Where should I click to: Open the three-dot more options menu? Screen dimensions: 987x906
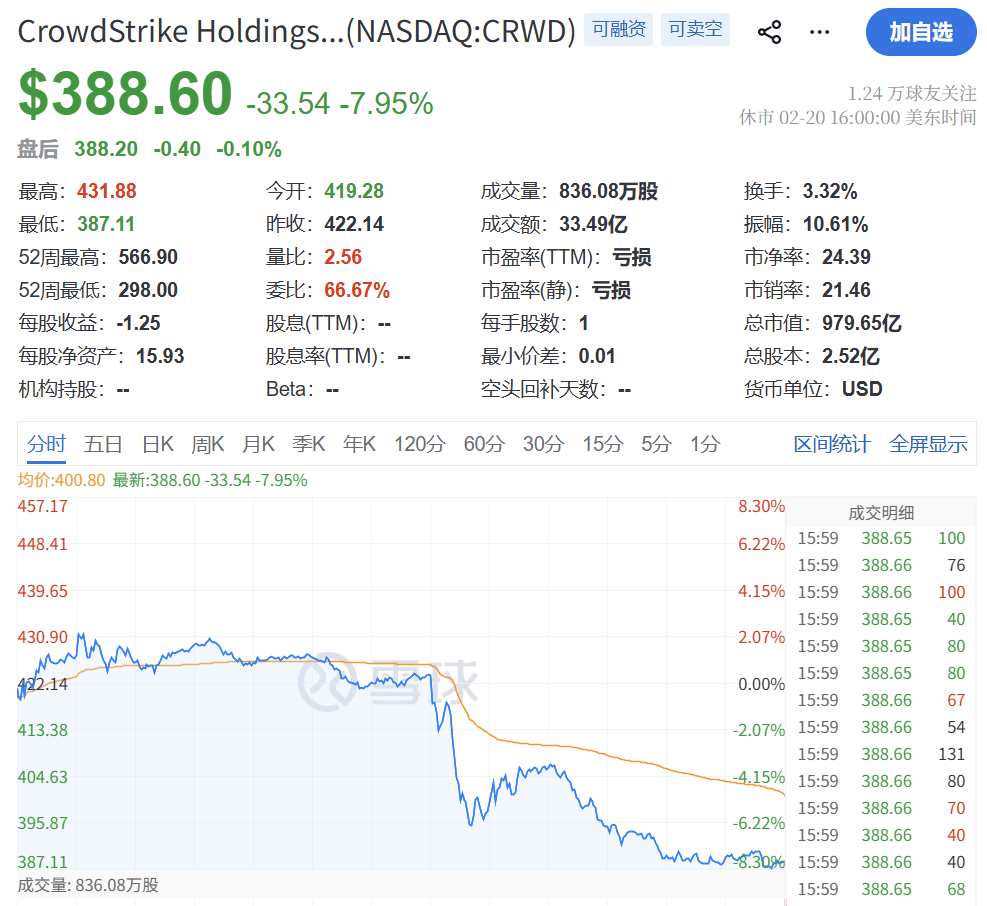coord(819,32)
